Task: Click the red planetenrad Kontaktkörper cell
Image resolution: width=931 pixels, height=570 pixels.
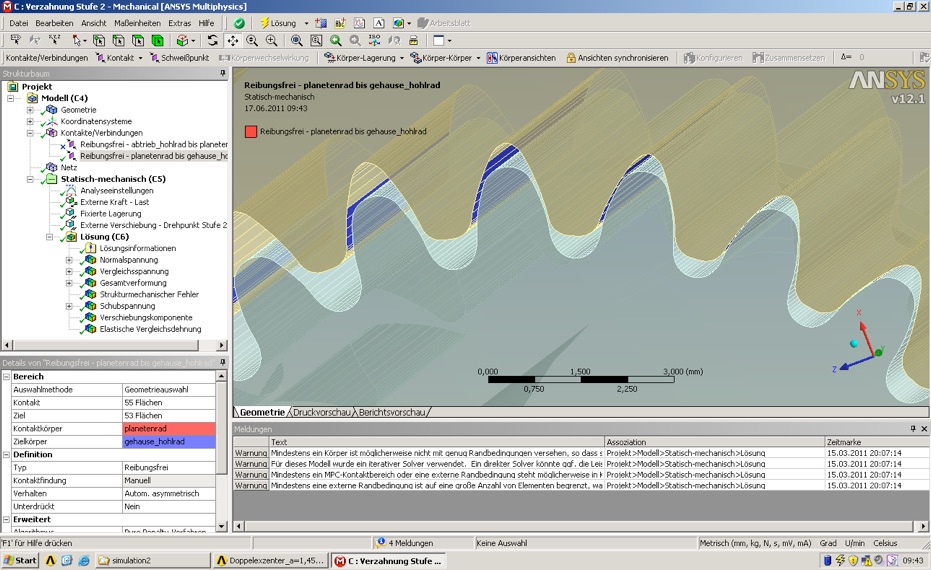Action: 169,429
